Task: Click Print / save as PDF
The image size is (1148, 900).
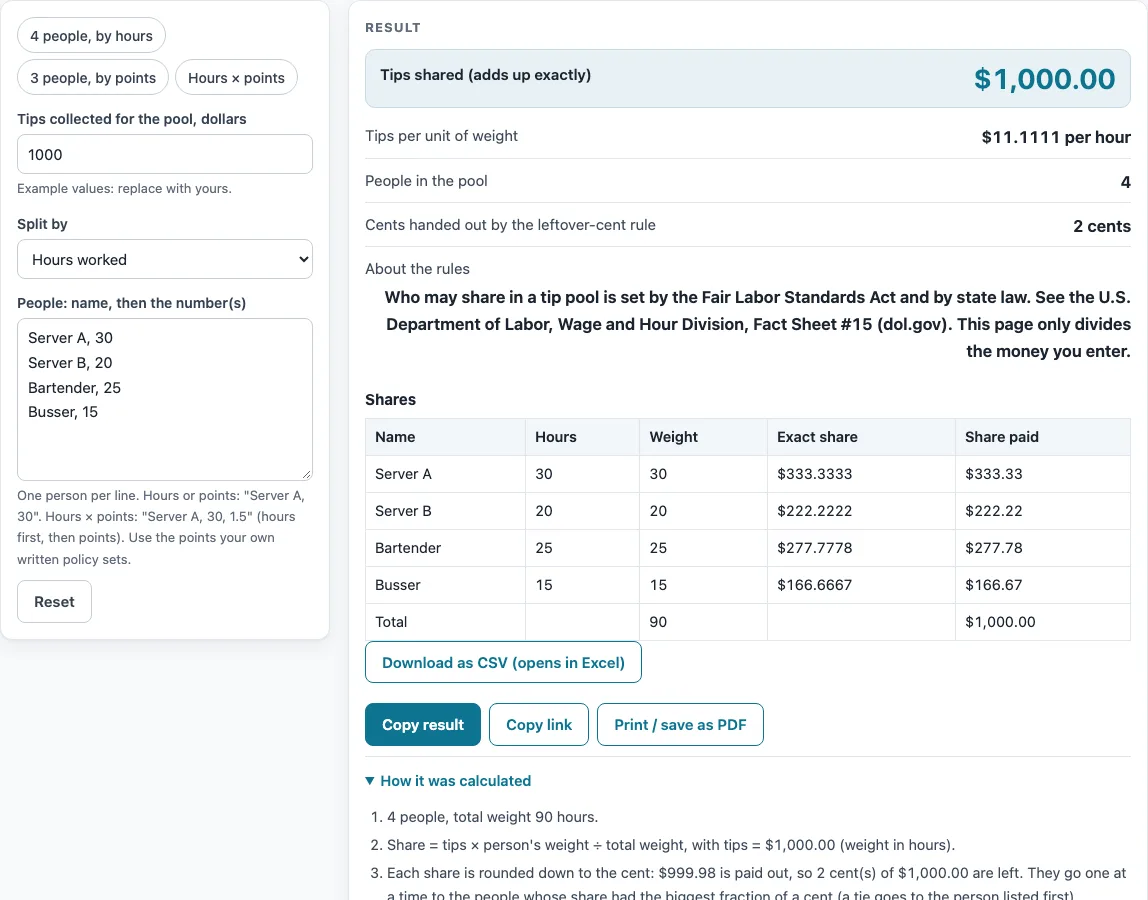Action: coord(680,725)
